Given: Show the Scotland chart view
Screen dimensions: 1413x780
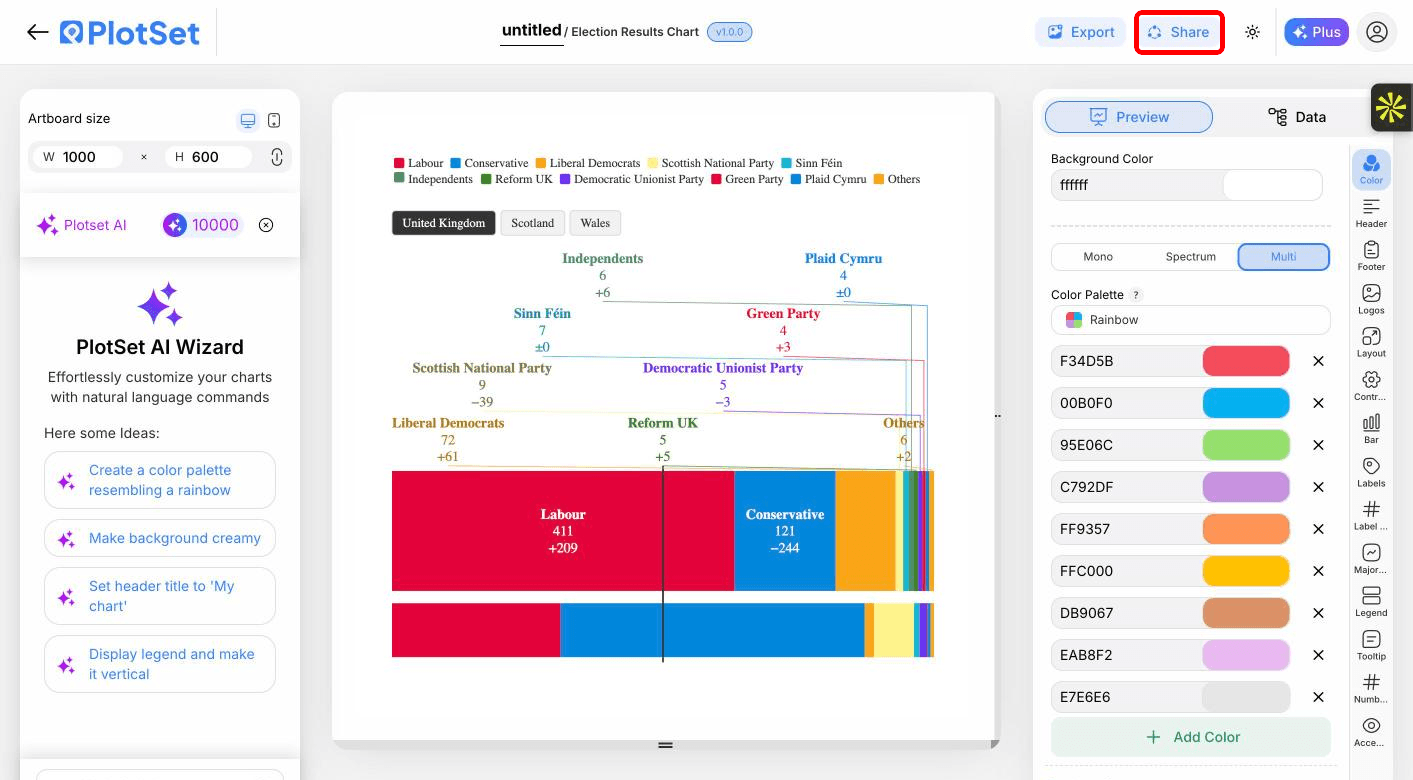Looking at the screenshot, I should [x=532, y=223].
